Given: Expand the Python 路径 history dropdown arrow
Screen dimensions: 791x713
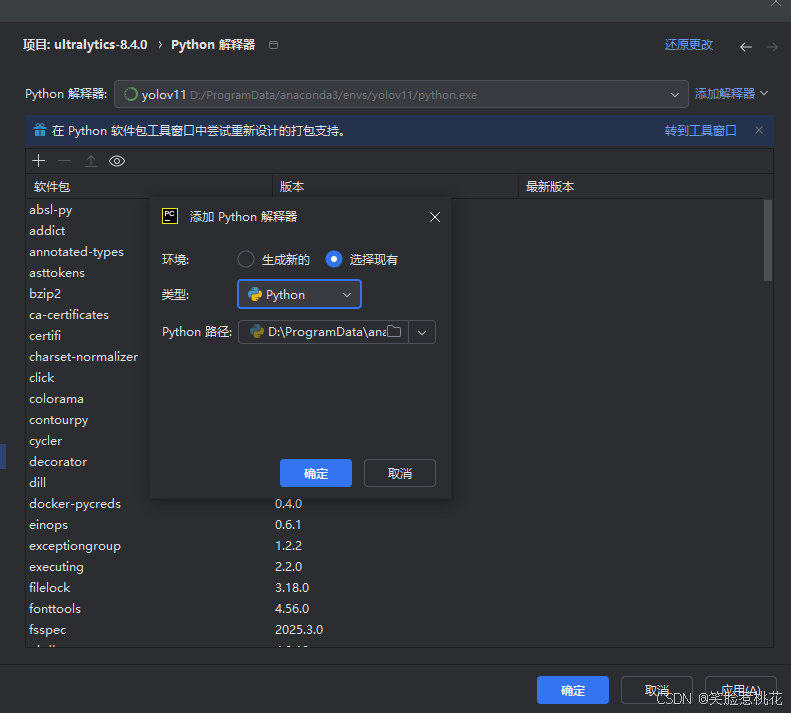Looking at the screenshot, I should [x=422, y=332].
